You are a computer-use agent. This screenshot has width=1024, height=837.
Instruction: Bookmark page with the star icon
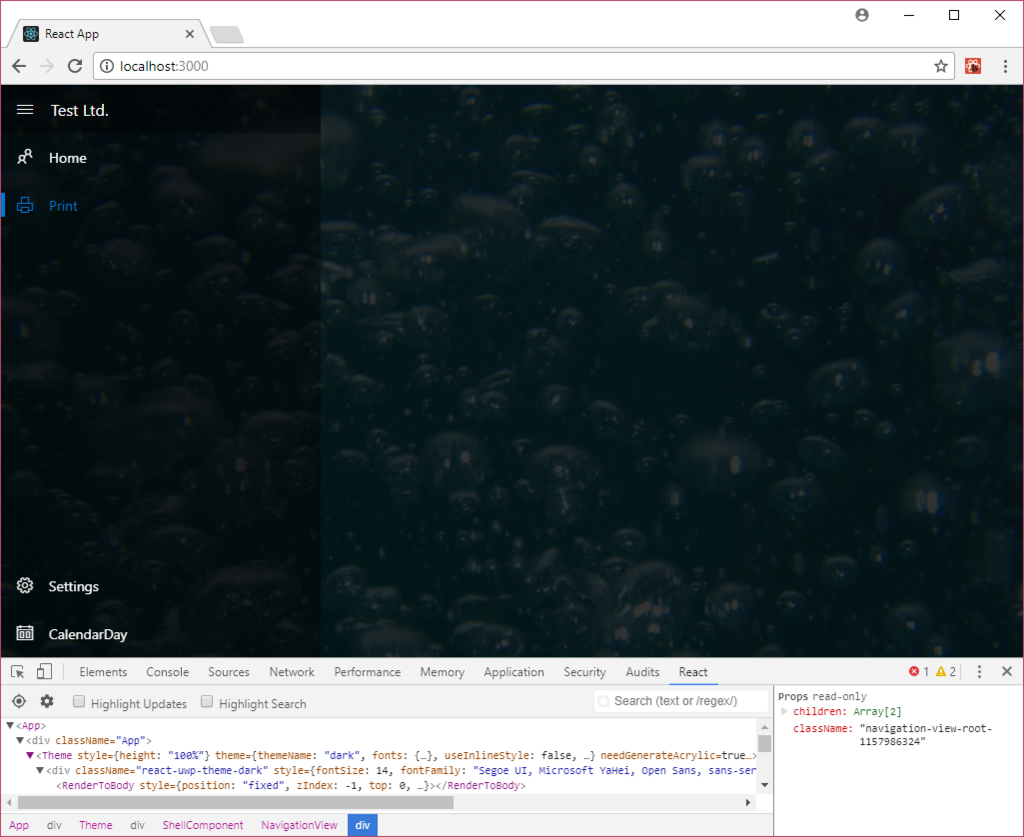[940, 66]
